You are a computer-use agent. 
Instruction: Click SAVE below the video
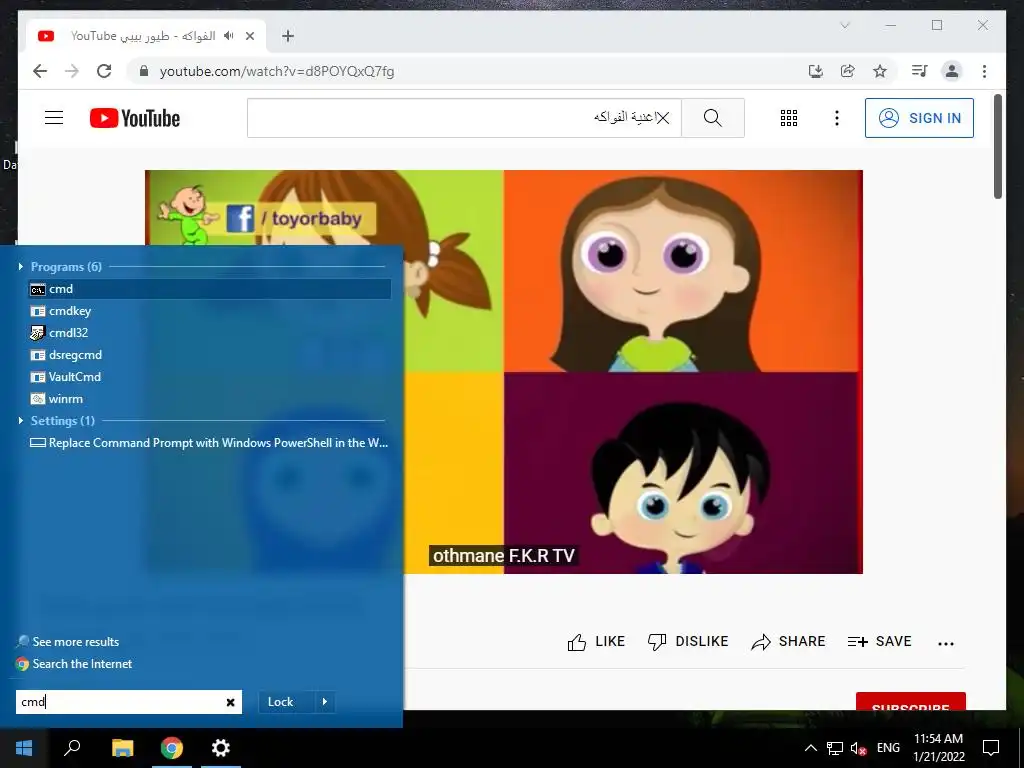click(880, 642)
